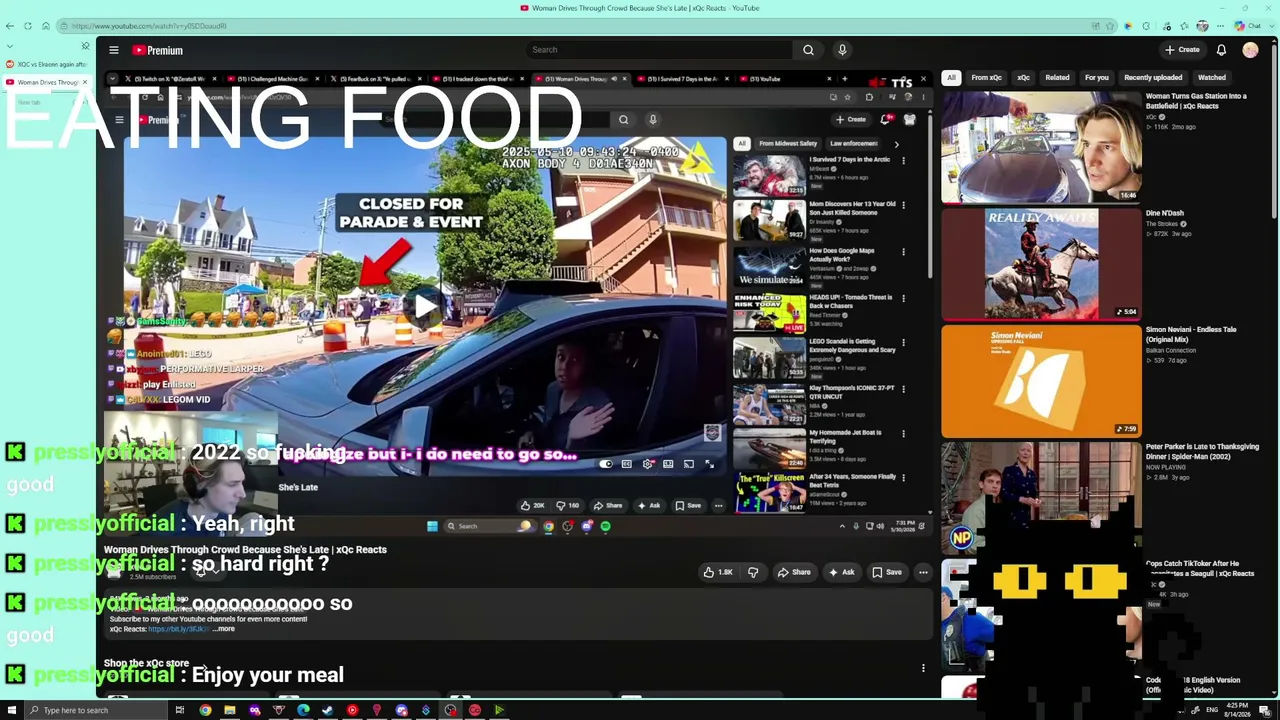This screenshot has height=720, width=1280.
Task: Open Simon Neviani - Endless Tale title link
Action: [1191, 334]
